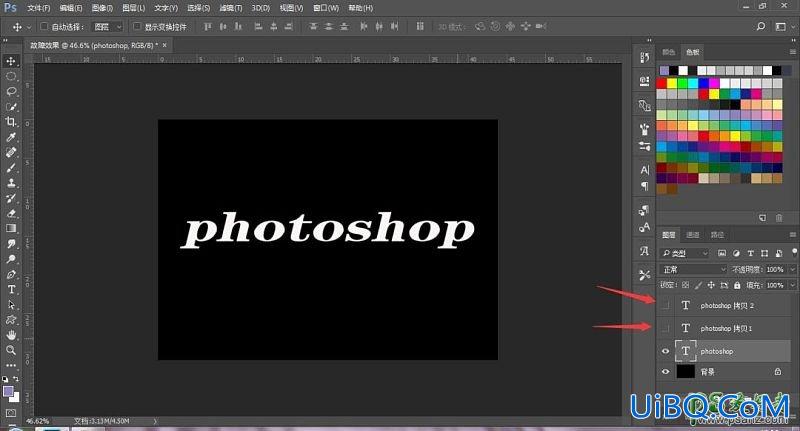800x431 pixels.
Task: Pick the pure red swatch in Swatches panel
Action: pyautogui.click(x=662, y=83)
